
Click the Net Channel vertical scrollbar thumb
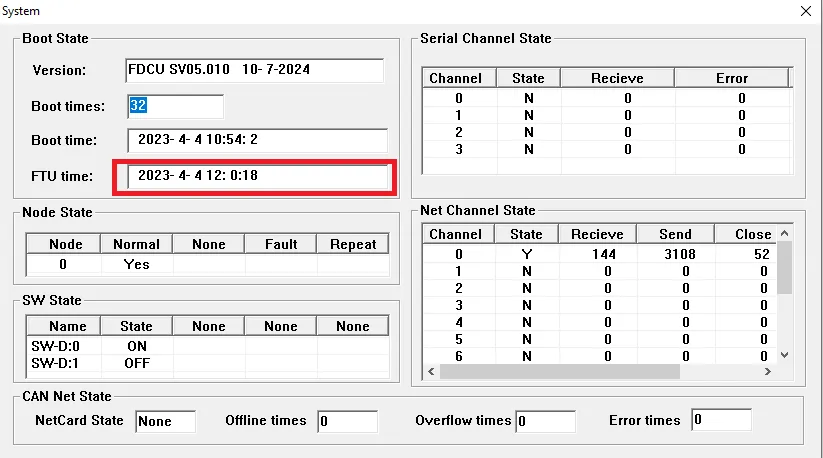point(784,268)
